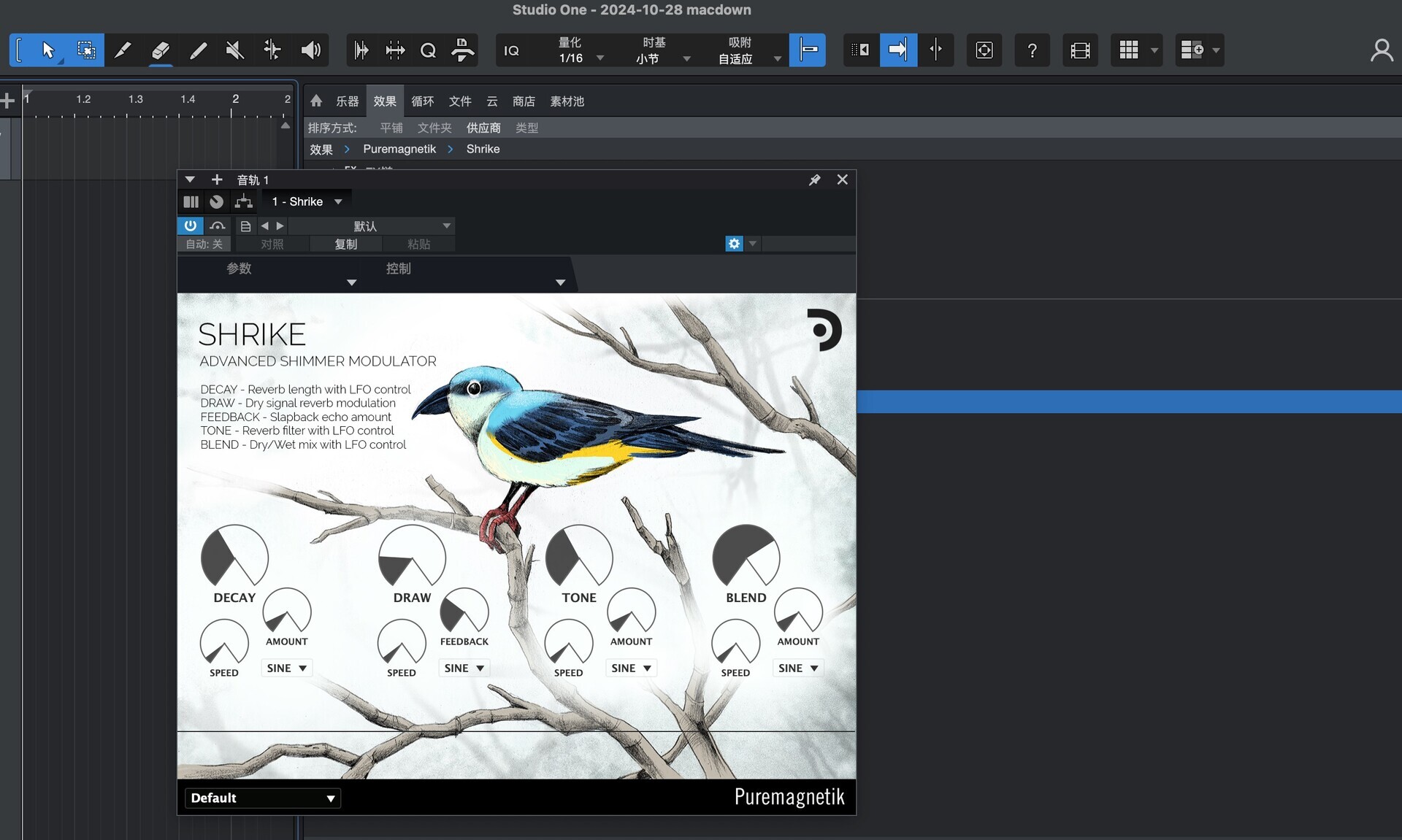This screenshot has width=1402, height=840.
Task: Open the plugin routing icon
Action: point(243,201)
